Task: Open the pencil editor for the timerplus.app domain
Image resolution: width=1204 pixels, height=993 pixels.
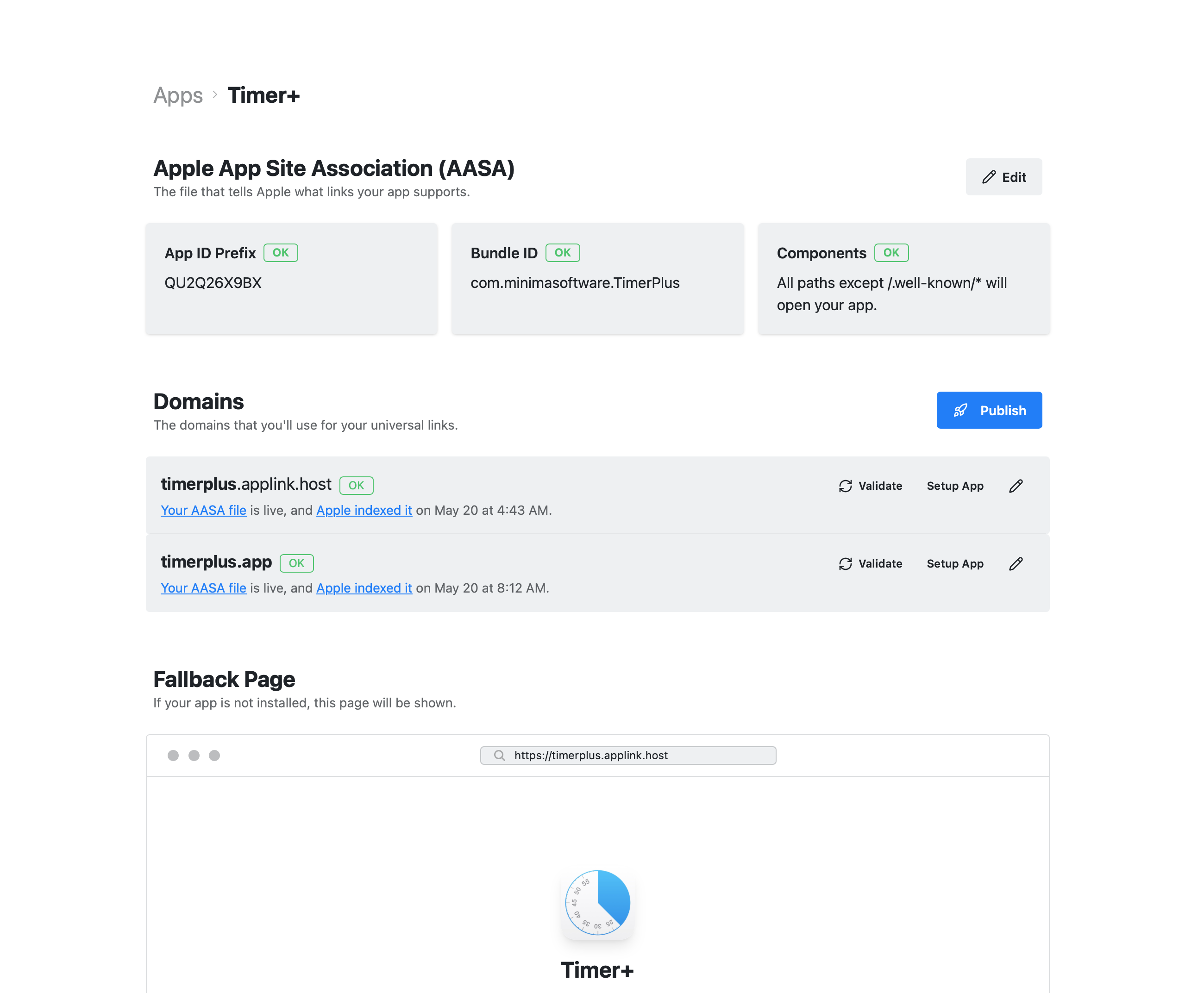Action: coord(1016,563)
